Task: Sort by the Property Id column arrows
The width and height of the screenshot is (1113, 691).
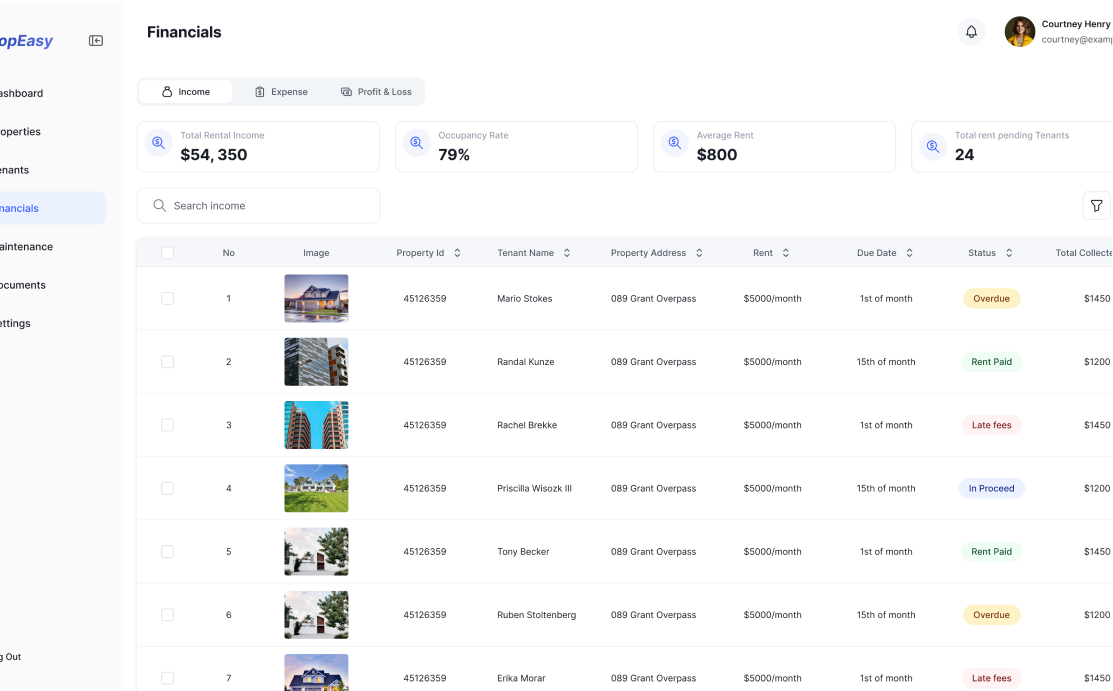Action: (457, 253)
